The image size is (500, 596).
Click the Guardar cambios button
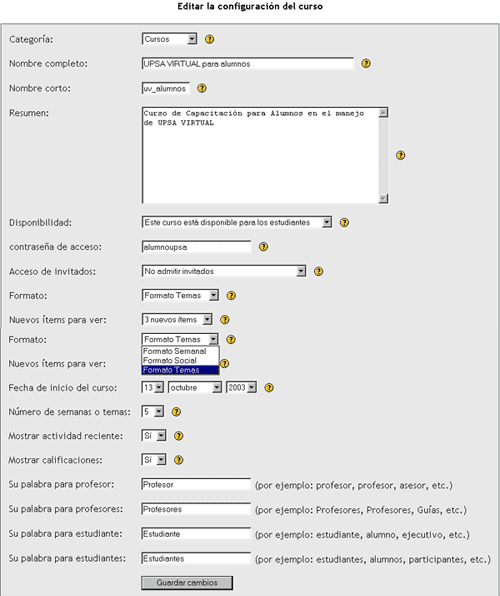click(x=187, y=583)
